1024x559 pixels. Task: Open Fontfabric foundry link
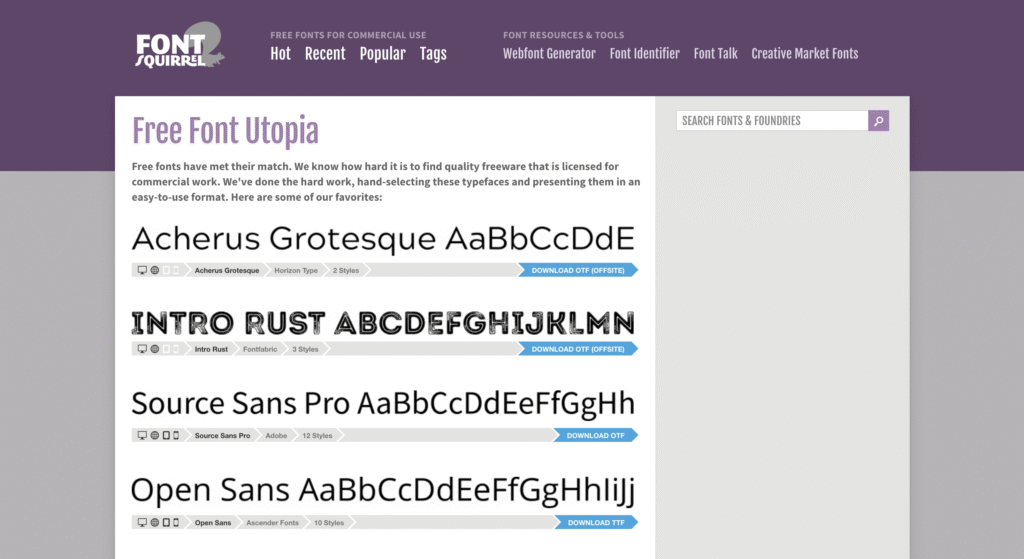pyautogui.click(x=260, y=349)
